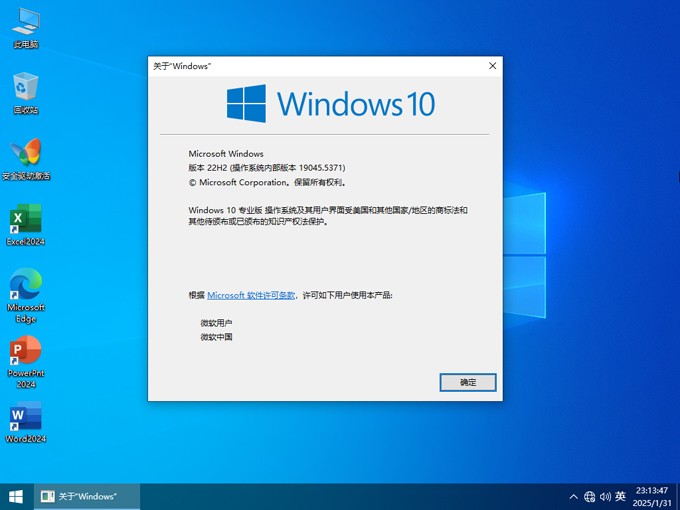Select the PowerPnt 2024 desktop shortcut

click(26, 362)
